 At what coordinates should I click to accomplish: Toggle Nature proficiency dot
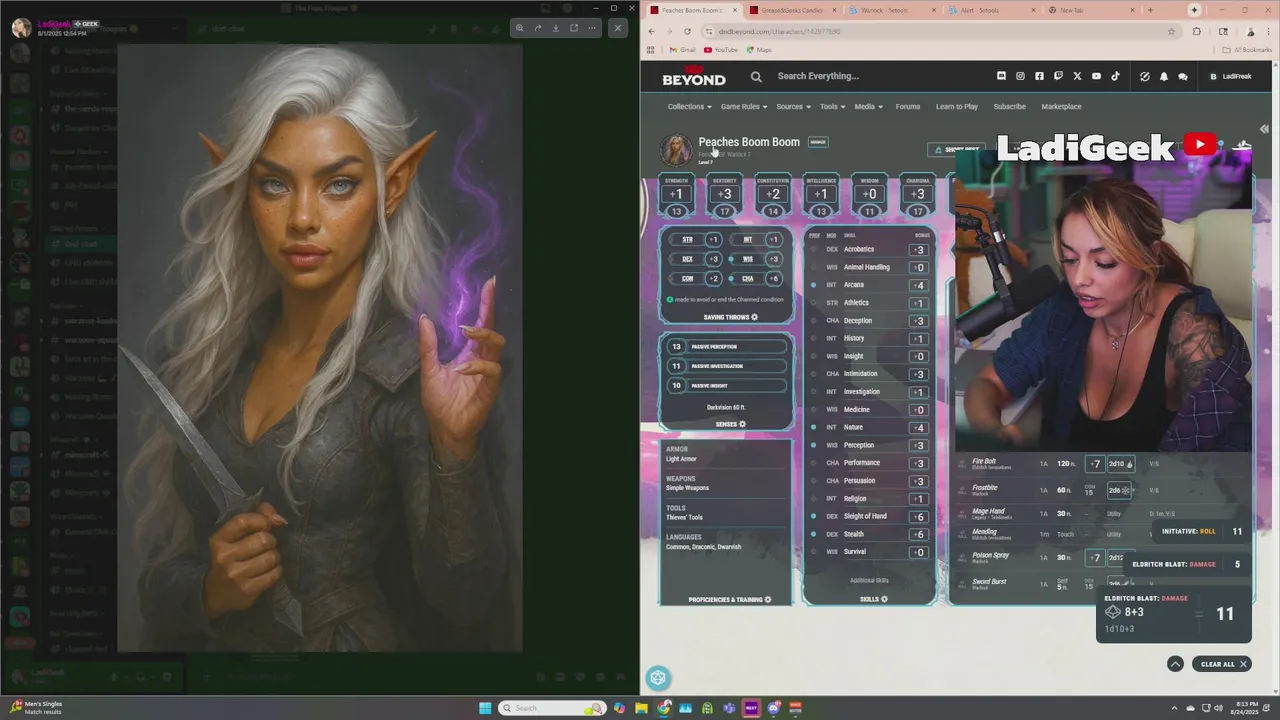coord(813,428)
